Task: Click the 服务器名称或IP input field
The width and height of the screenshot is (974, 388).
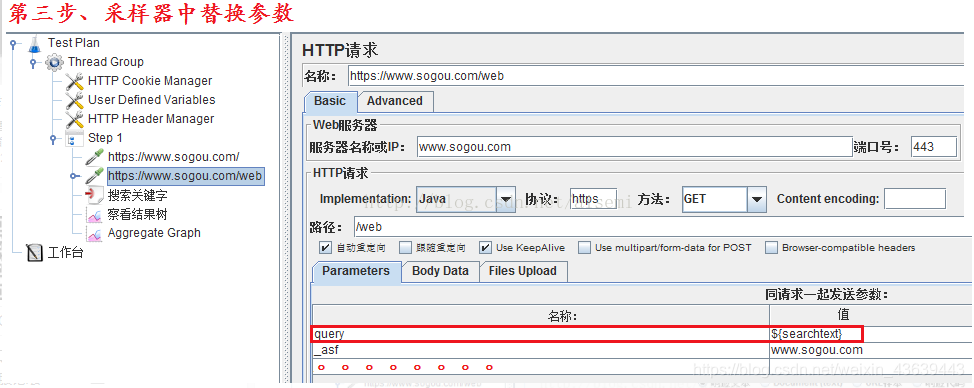Action: 634,147
